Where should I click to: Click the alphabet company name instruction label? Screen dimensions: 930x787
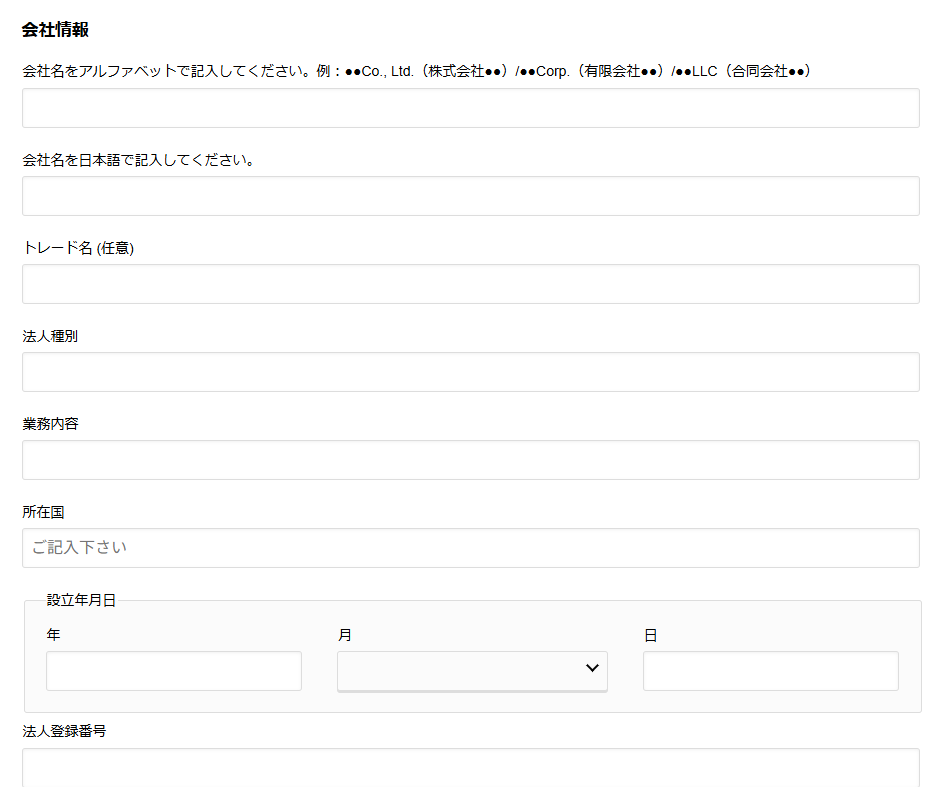(416, 72)
